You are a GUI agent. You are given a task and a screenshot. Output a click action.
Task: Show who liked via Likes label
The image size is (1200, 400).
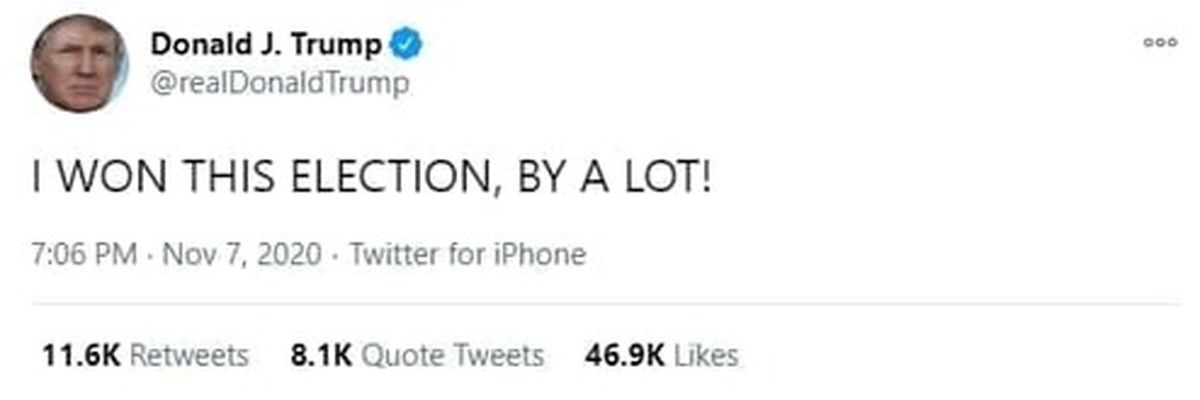pos(707,355)
